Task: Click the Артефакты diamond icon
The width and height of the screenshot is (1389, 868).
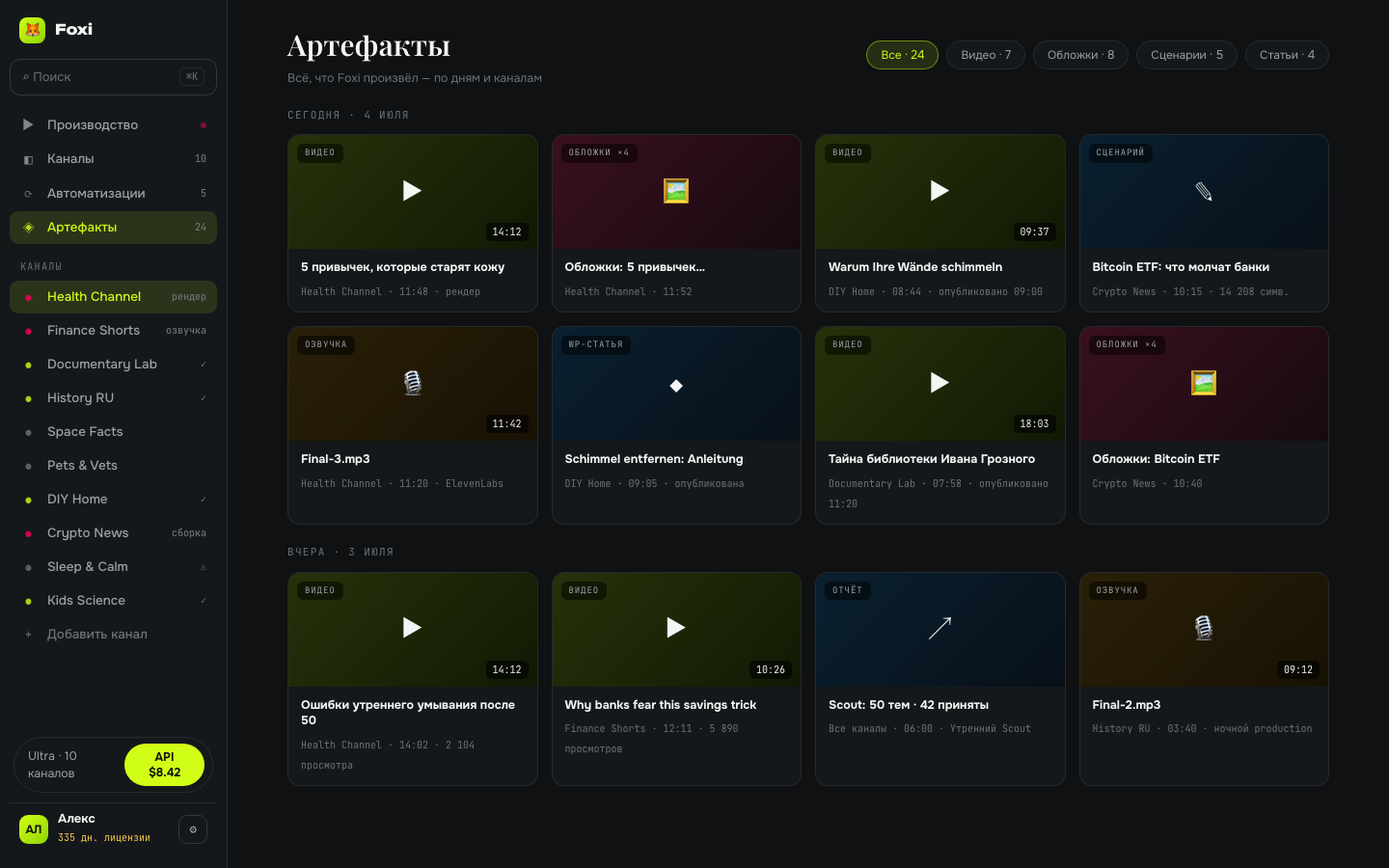Action: coord(28,228)
